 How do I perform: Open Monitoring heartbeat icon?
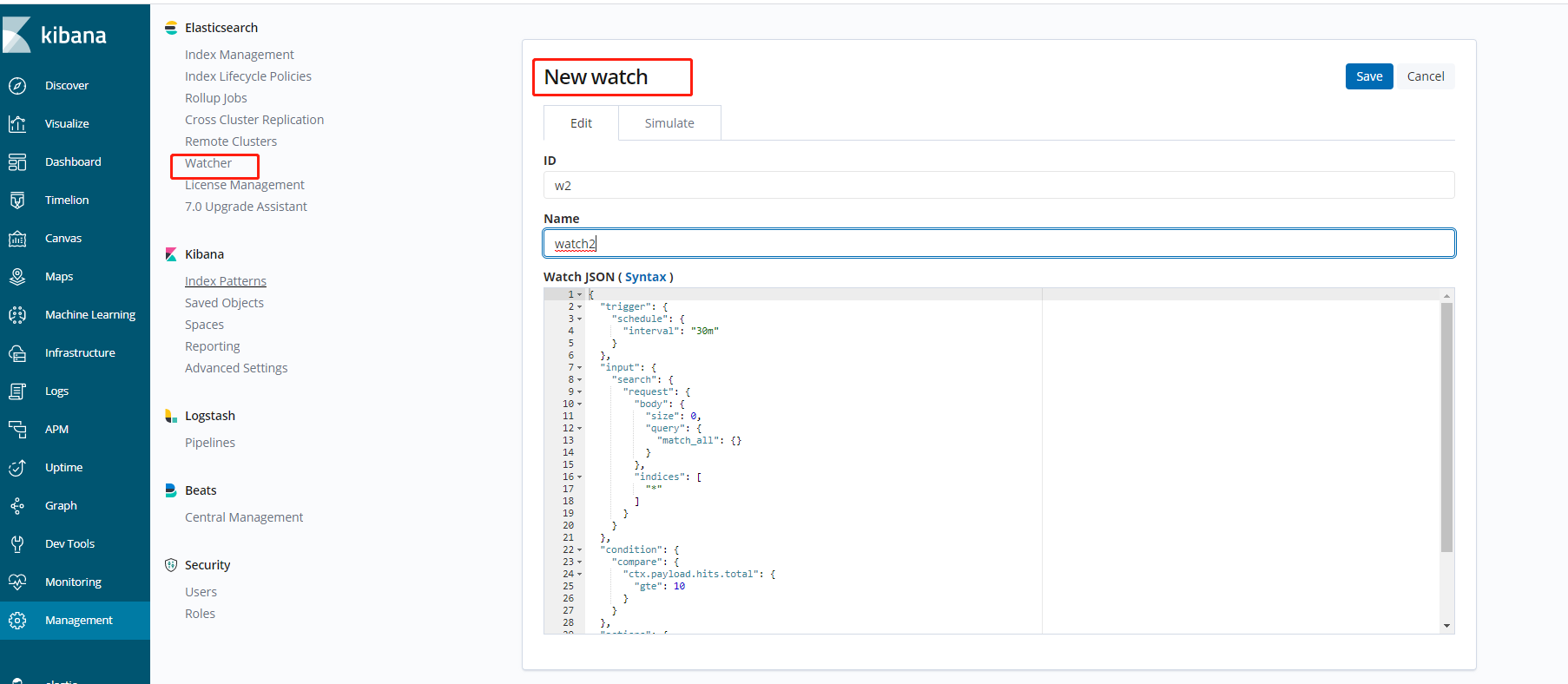tap(17, 582)
